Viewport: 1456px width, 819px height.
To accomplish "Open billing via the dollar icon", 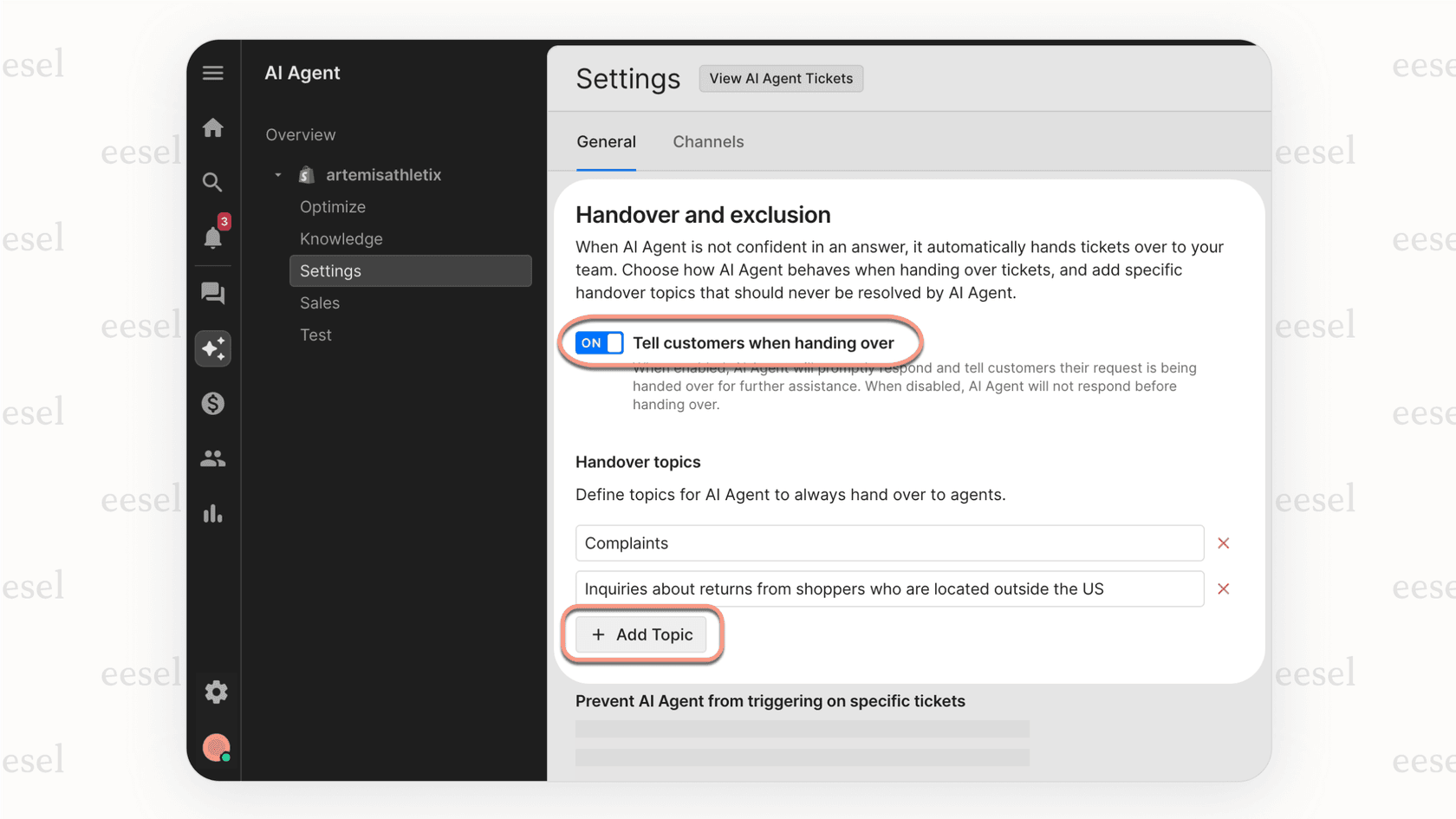I will coord(213,403).
